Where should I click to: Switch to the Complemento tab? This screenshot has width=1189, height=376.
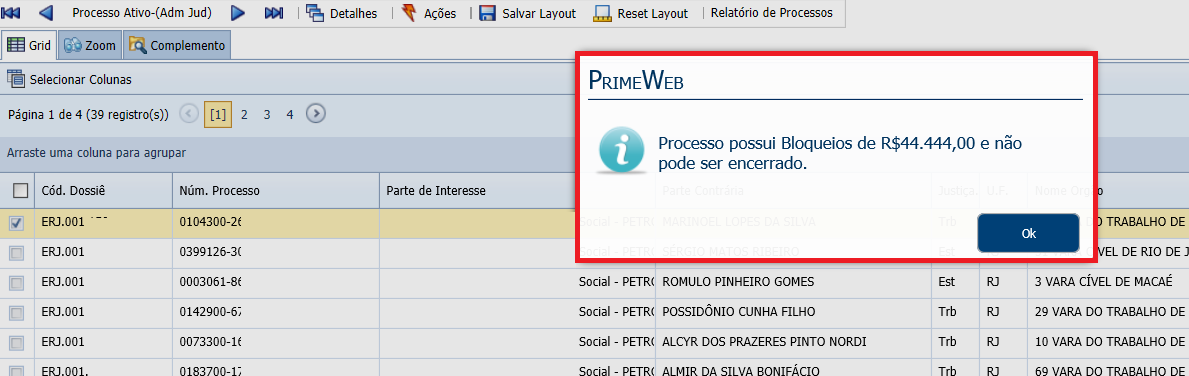[177, 45]
